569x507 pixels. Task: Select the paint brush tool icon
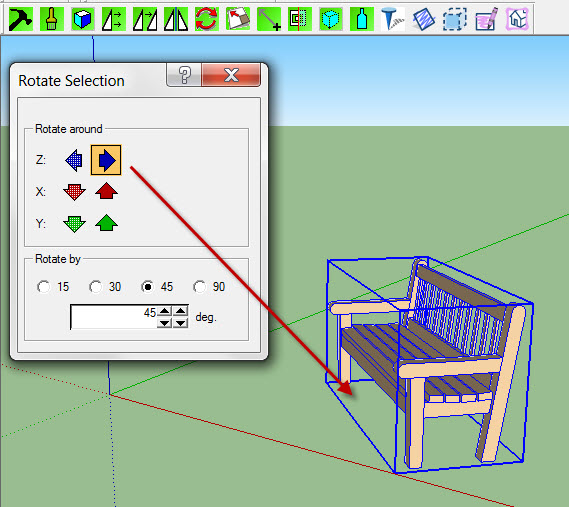52,19
